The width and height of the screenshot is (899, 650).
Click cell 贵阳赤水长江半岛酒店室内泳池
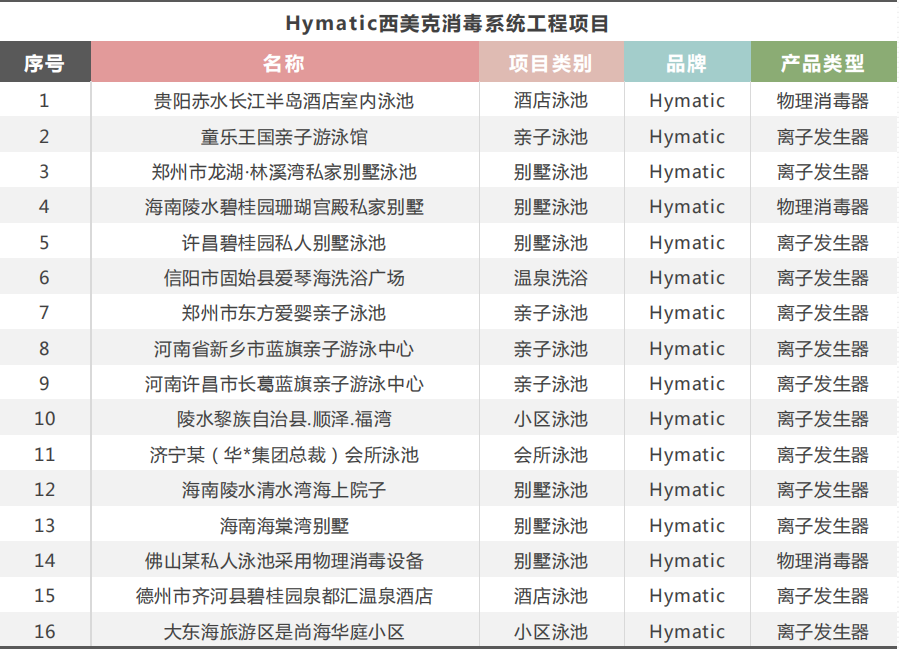(x=284, y=101)
